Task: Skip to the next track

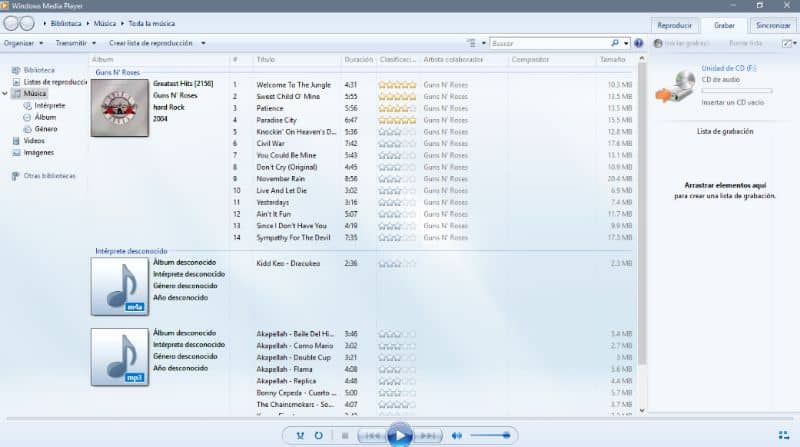Action: [x=428, y=435]
